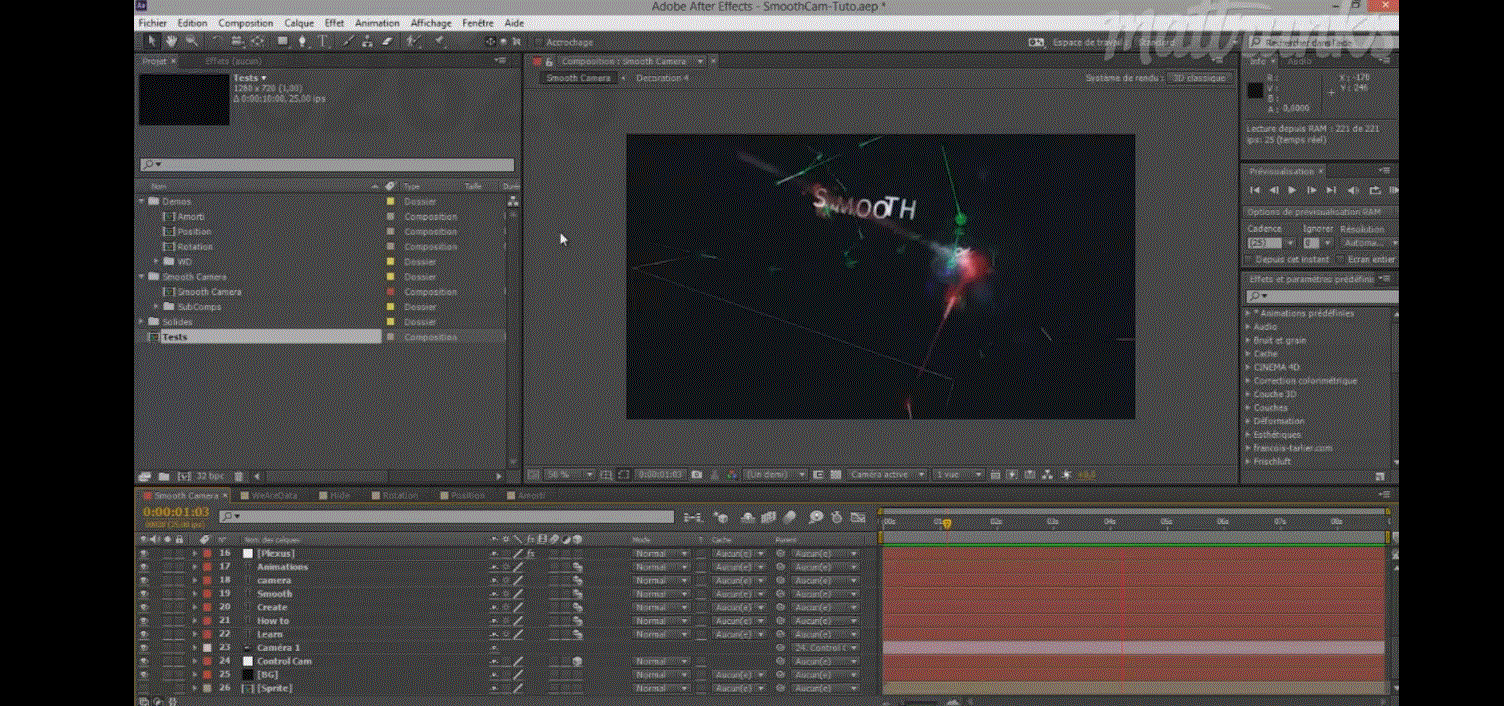The image size is (1504, 706).
Task: Select the Clone Stamp tool
Action: tap(367, 42)
